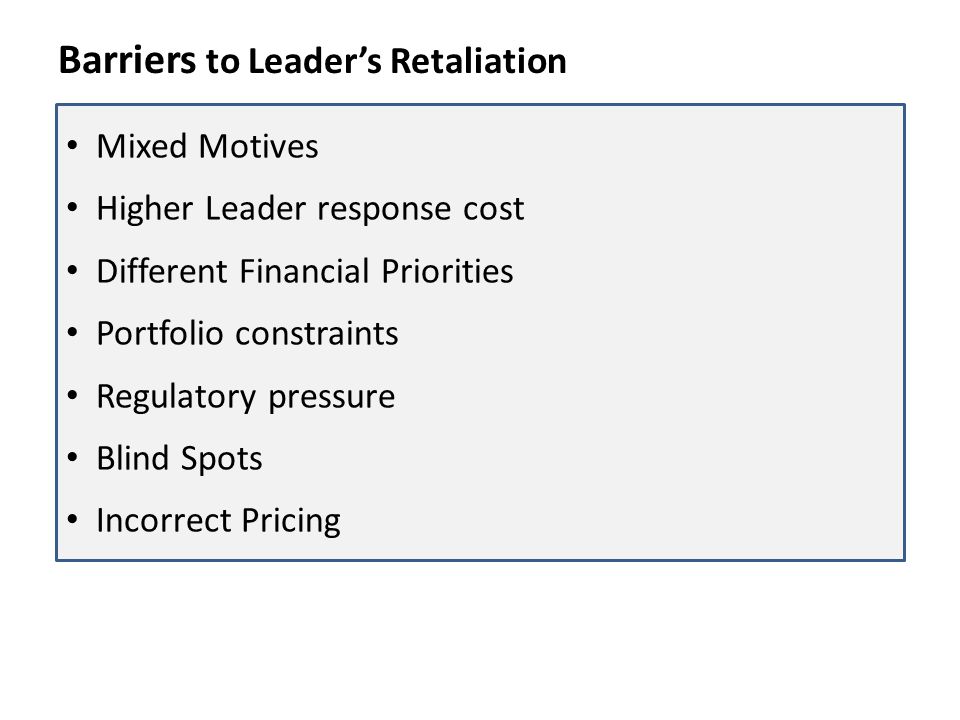Click the word Priorities in the third bullet

[447, 271]
